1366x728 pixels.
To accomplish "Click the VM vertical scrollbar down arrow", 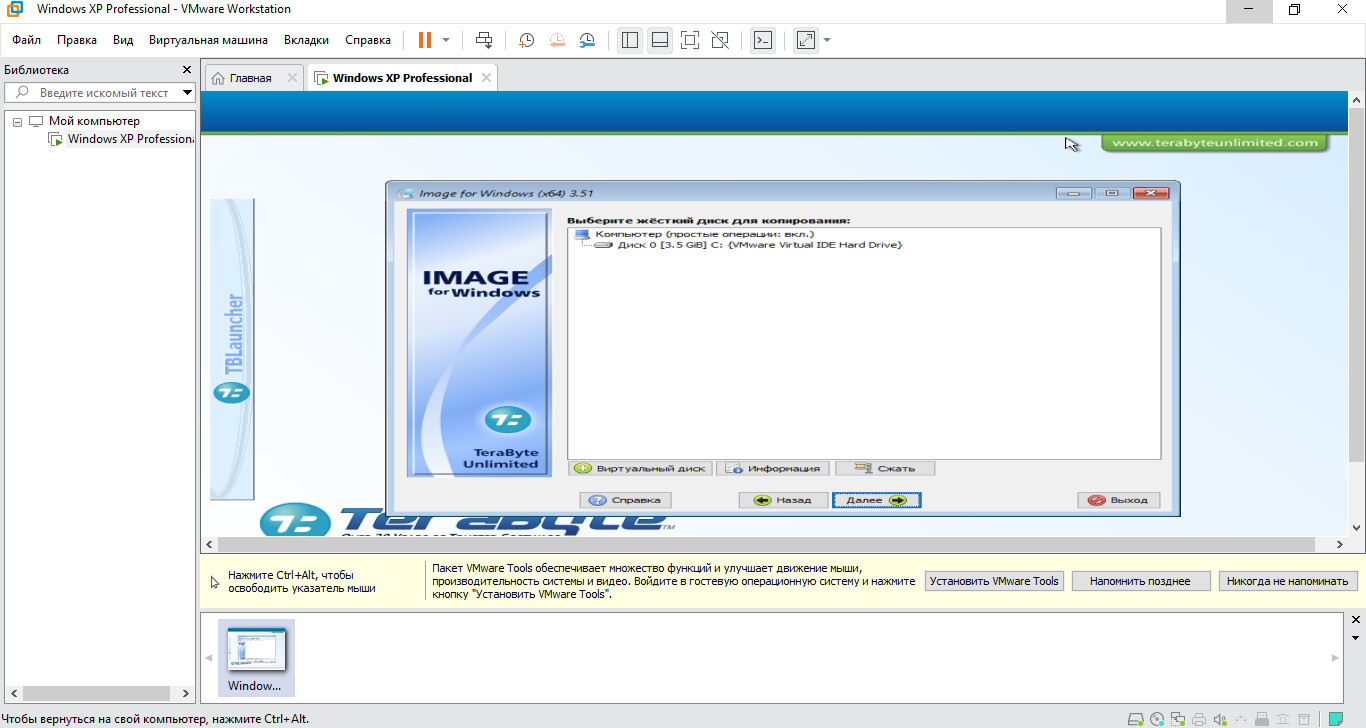I will pos(1356,528).
